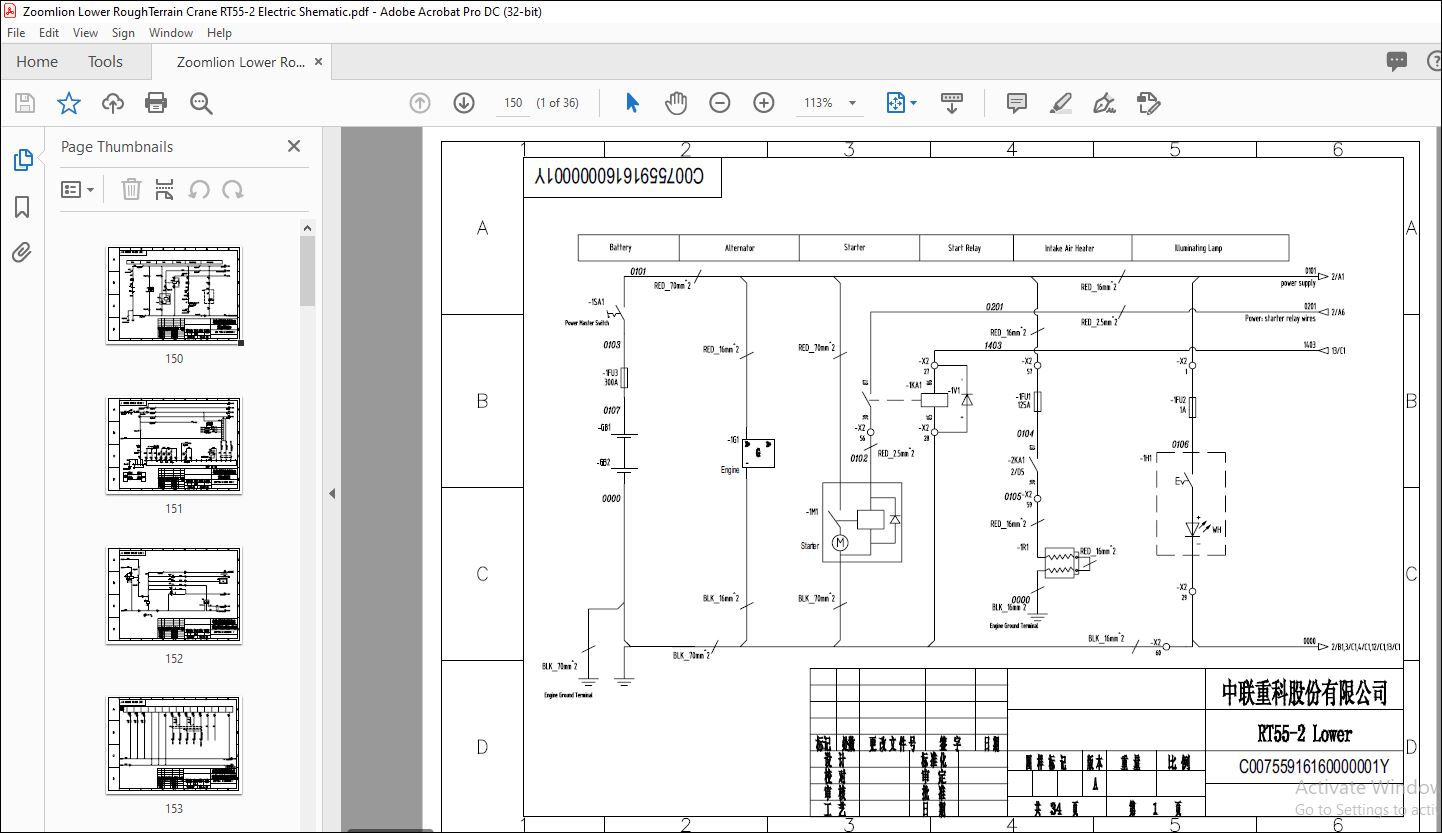Open the Add comment tool
Screen dimensions: 1442x833
tap(1017, 103)
